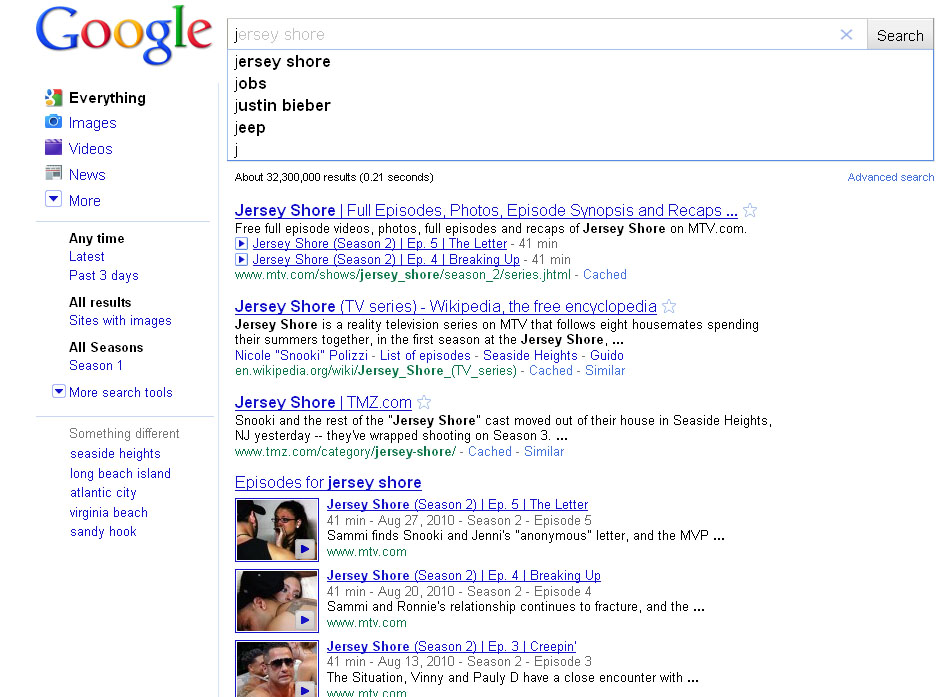Open Similar pages for Wikipedia result

tap(605, 370)
